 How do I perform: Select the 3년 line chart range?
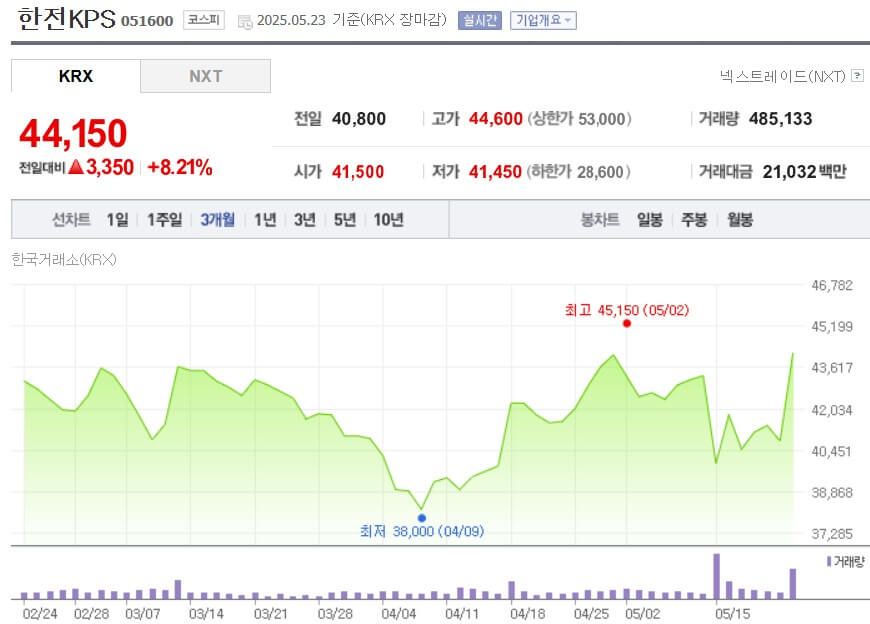click(x=305, y=220)
